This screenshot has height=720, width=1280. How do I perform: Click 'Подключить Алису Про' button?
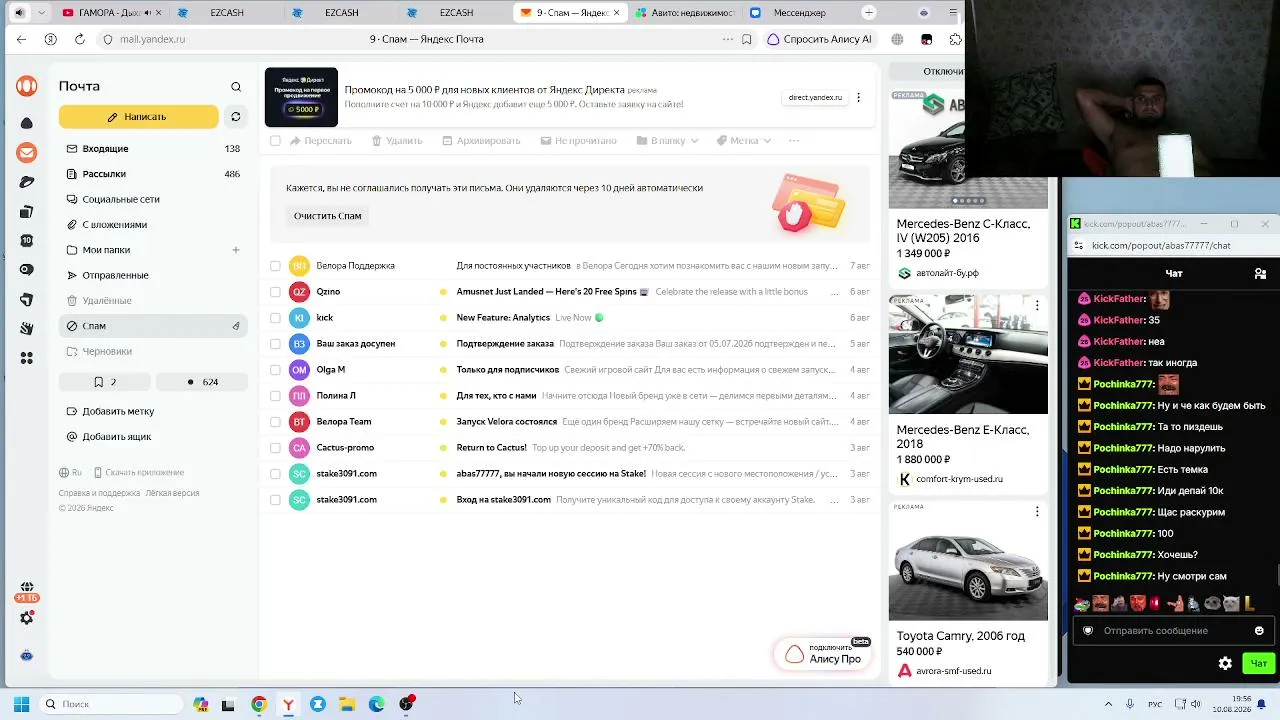click(x=823, y=654)
